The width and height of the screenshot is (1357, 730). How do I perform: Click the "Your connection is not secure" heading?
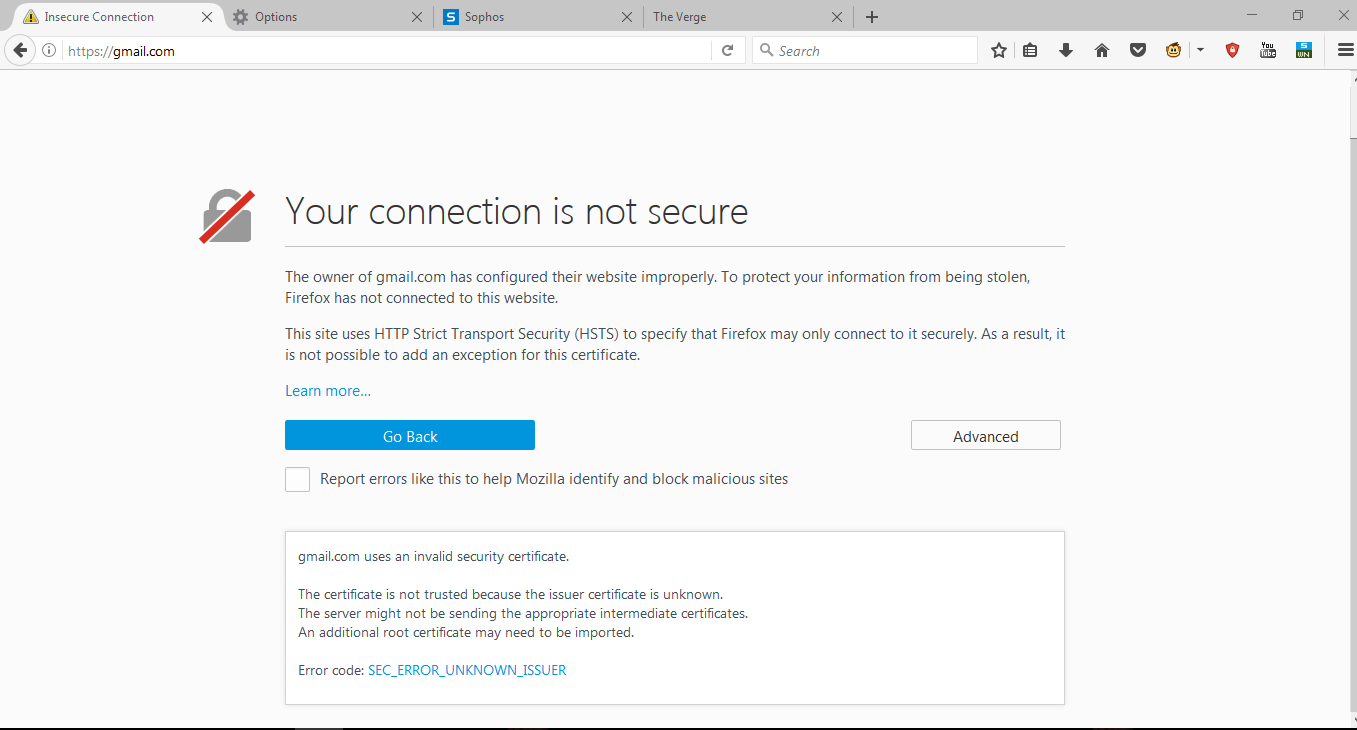[x=516, y=212]
